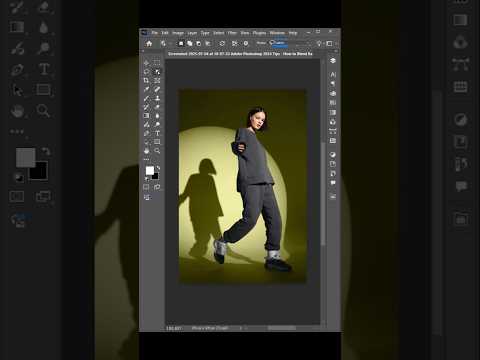
Task: Click the Home icon in options bar
Action: point(149,43)
